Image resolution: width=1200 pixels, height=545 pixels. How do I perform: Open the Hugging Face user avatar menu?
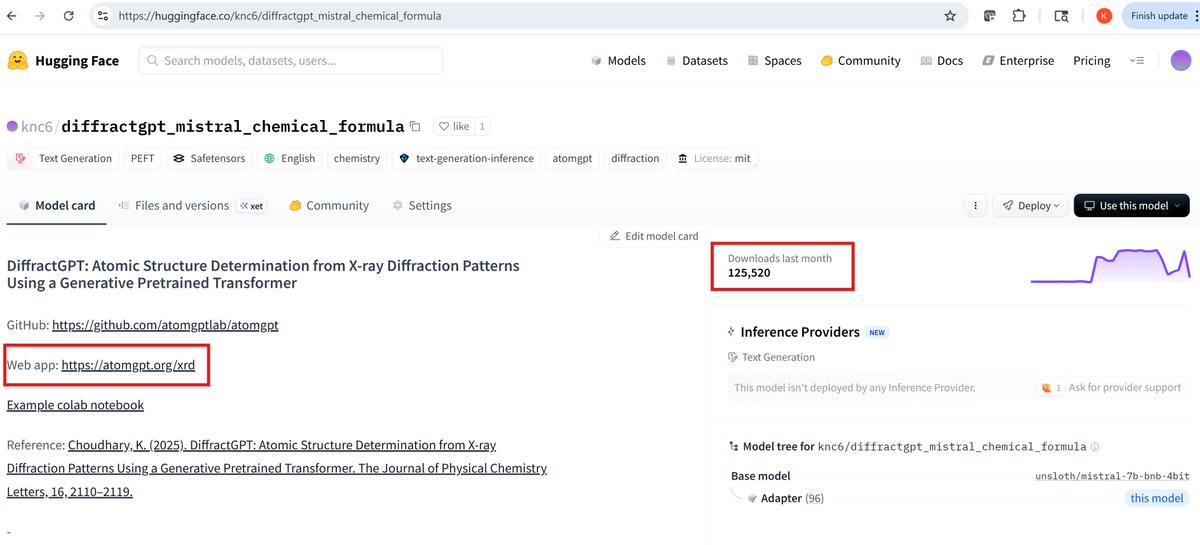click(1181, 60)
